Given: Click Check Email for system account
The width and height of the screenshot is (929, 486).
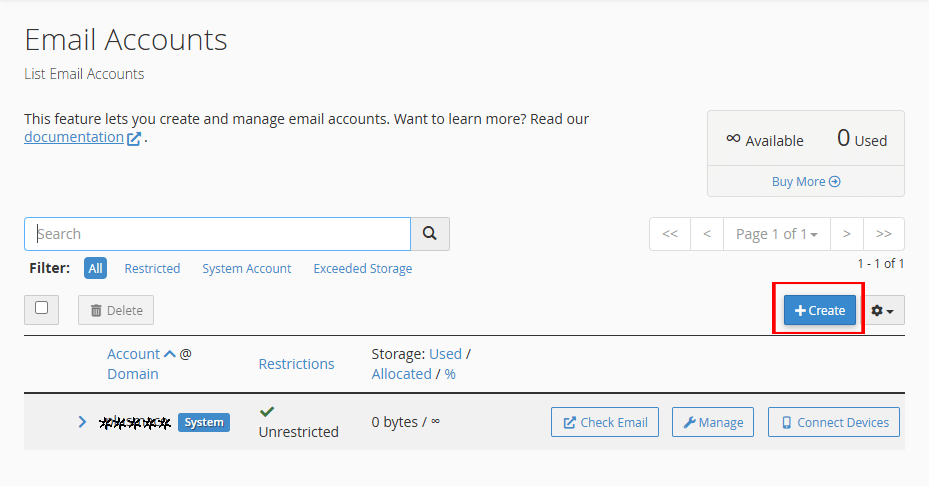Looking at the screenshot, I should [605, 422].
